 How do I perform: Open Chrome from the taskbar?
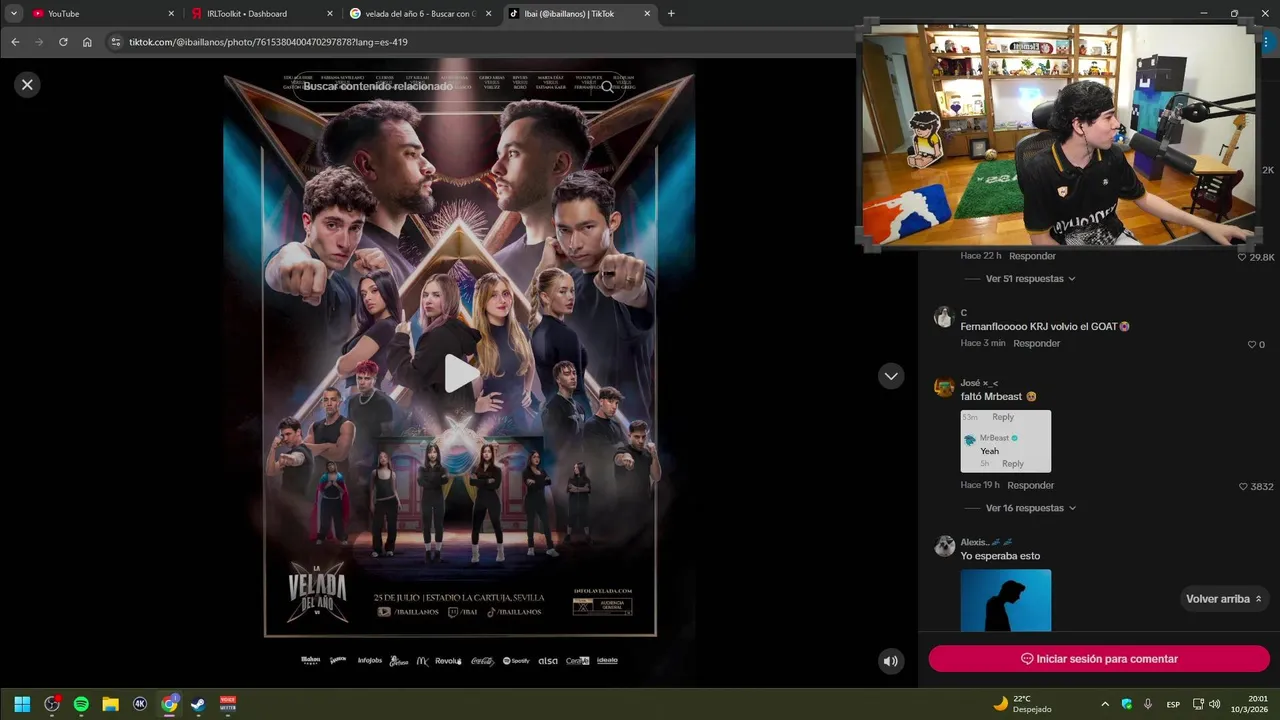[x=169, y=704]
